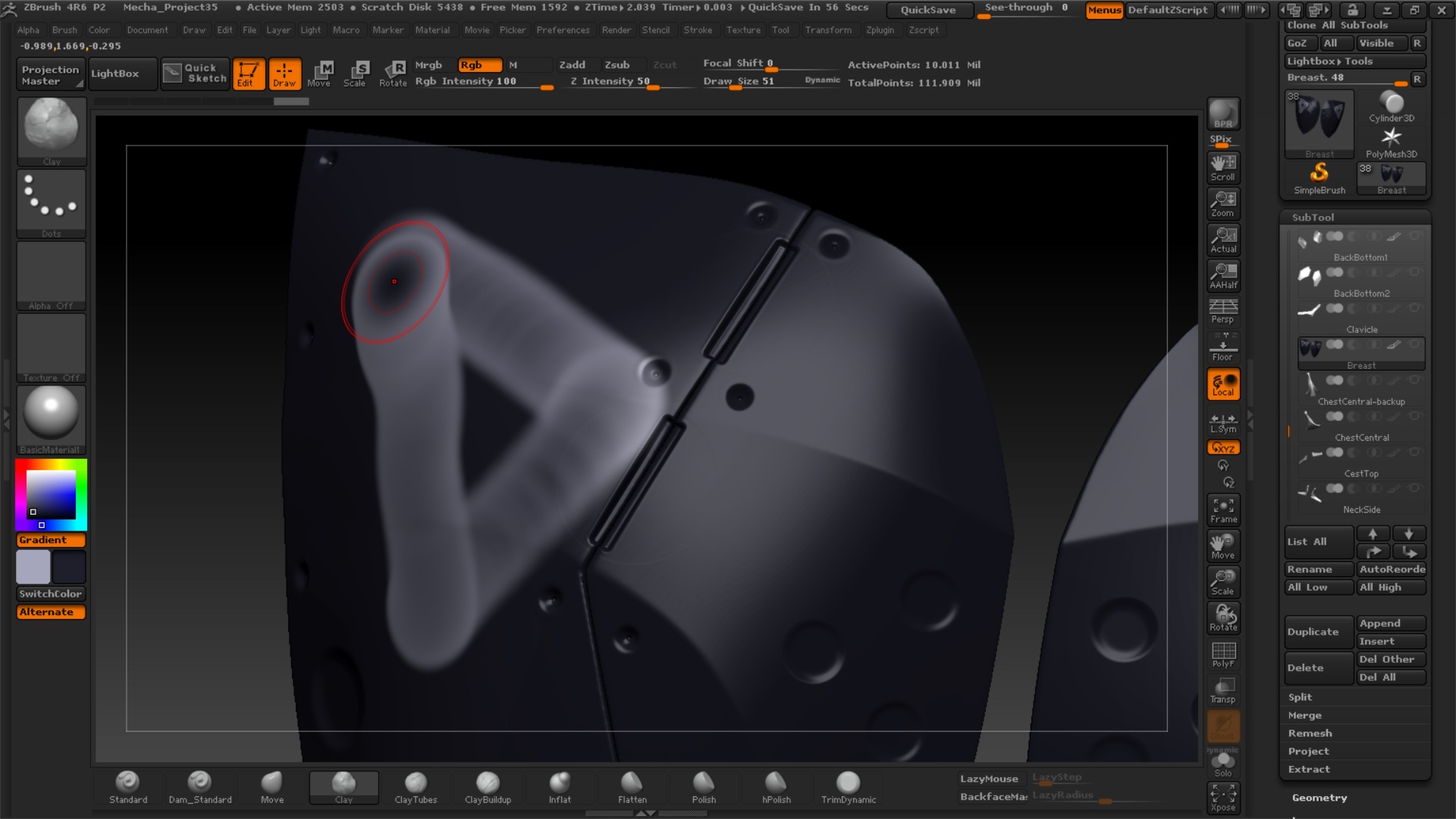Click the right shelf Scale view icon

(x=1223, y=582)
